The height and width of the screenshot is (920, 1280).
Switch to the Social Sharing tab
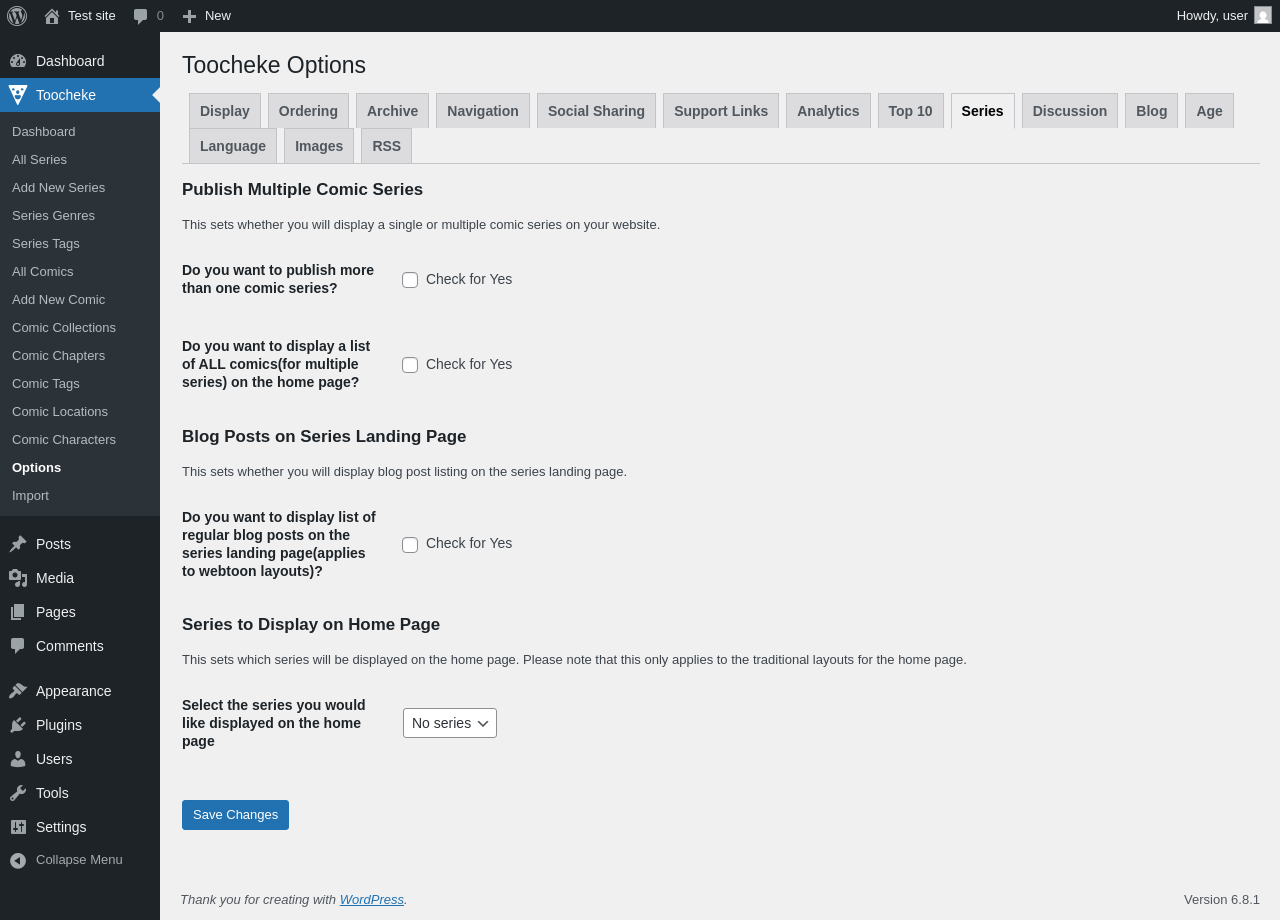pos(596,111)
